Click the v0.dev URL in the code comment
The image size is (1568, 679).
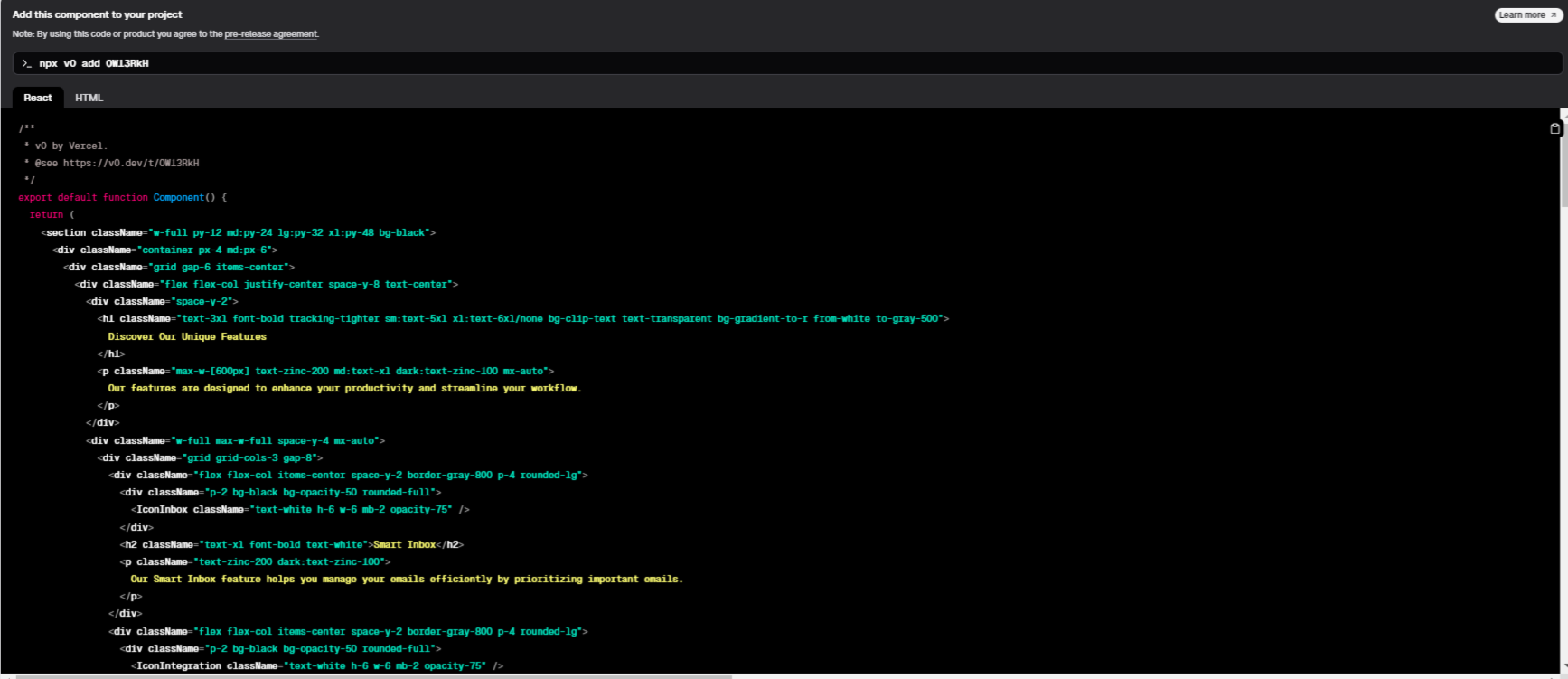coord(131,164)
